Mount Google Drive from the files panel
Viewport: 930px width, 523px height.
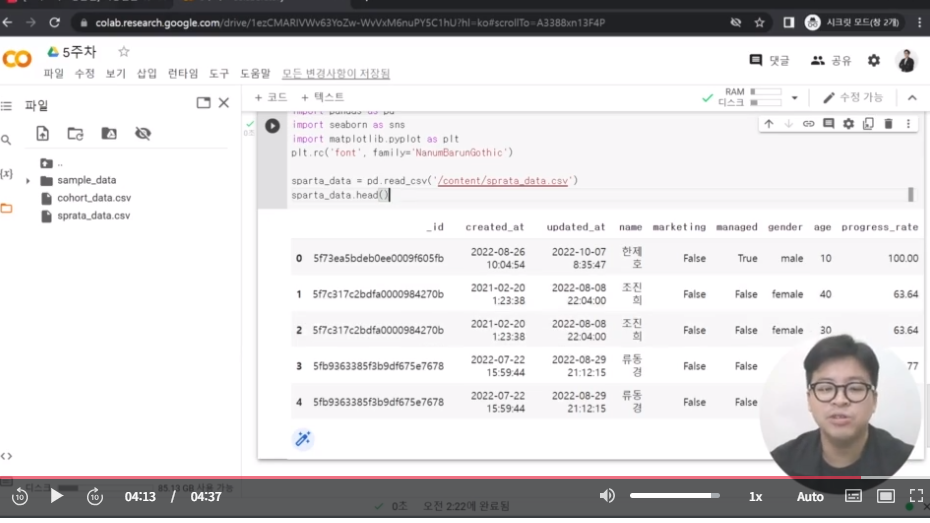coord(109,133)
